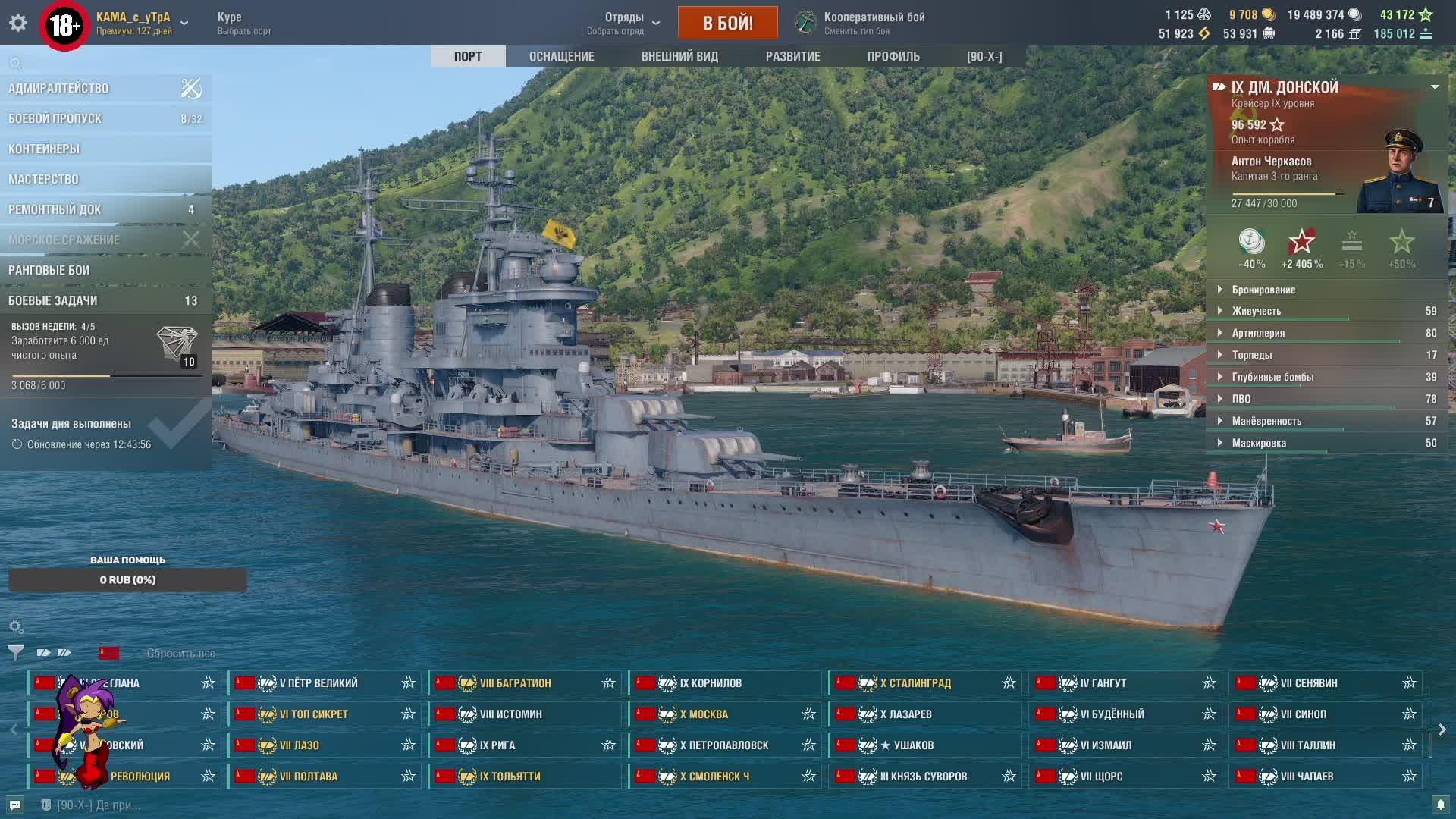Select IX Рига ship in carousel

tap(497, 745)
